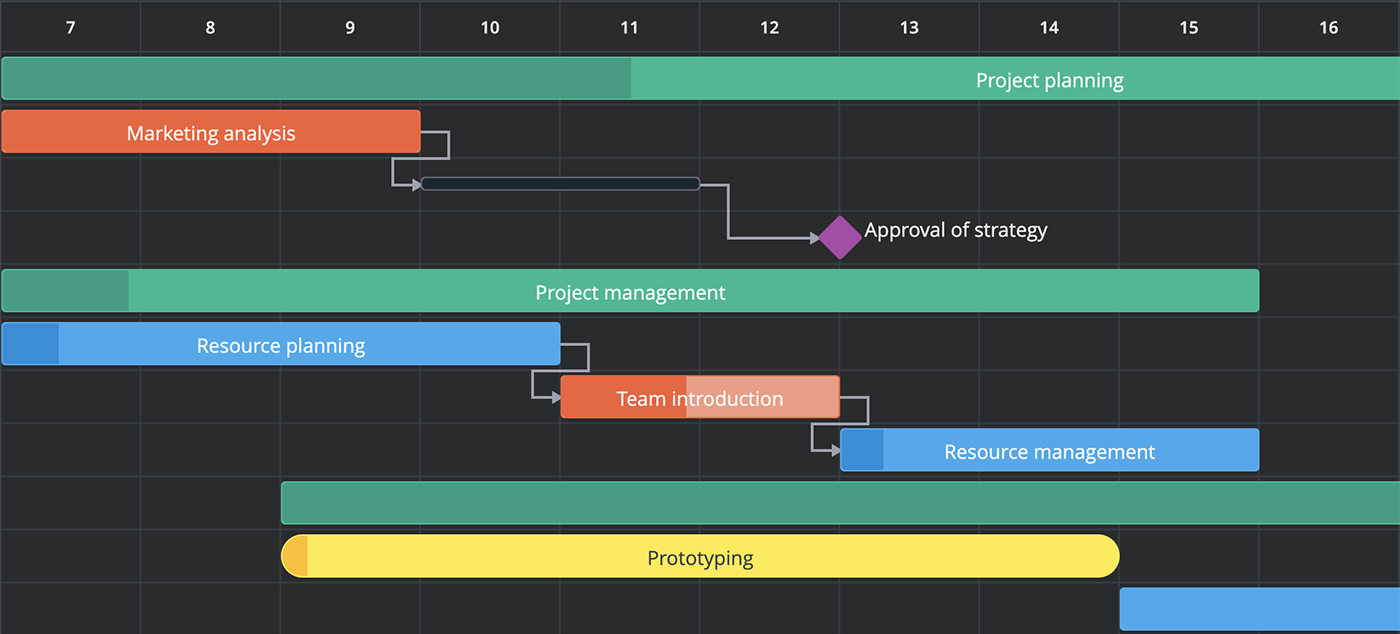Click the Resource planning task bar
The image size is (1400, 634).
(281, 344)
